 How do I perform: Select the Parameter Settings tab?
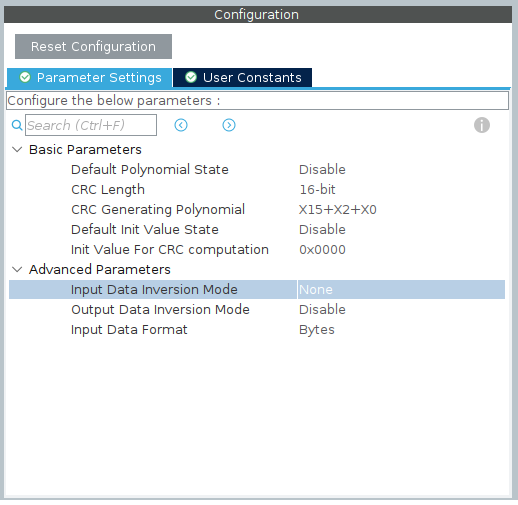click(x=90, y=77)
